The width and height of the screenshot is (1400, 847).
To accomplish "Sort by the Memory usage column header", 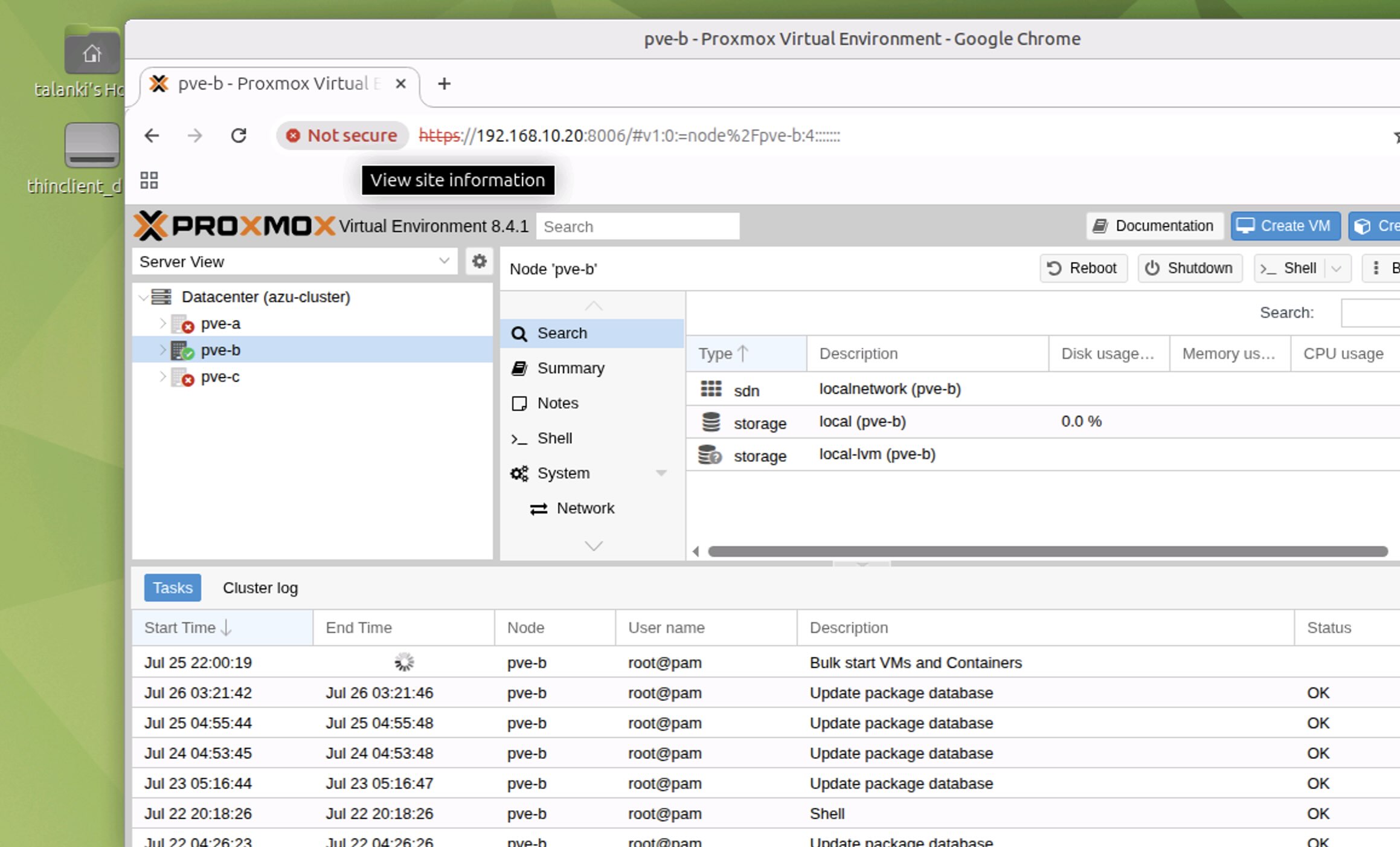I will 1230,353.
